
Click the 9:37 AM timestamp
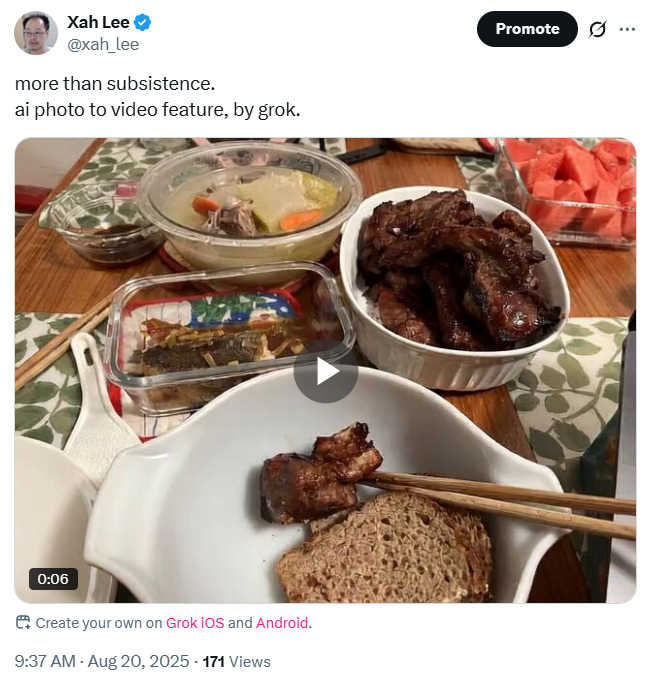tap(45, 661)
